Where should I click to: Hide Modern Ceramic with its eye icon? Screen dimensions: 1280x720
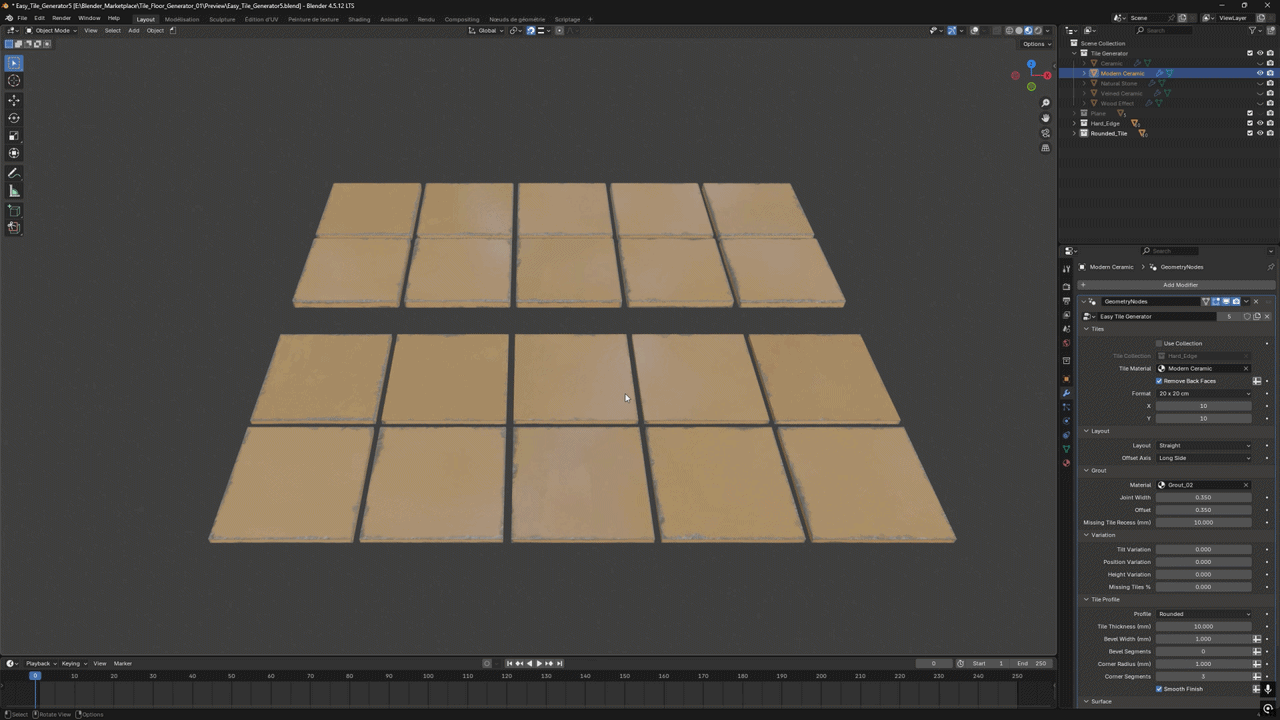[1259, 73]
